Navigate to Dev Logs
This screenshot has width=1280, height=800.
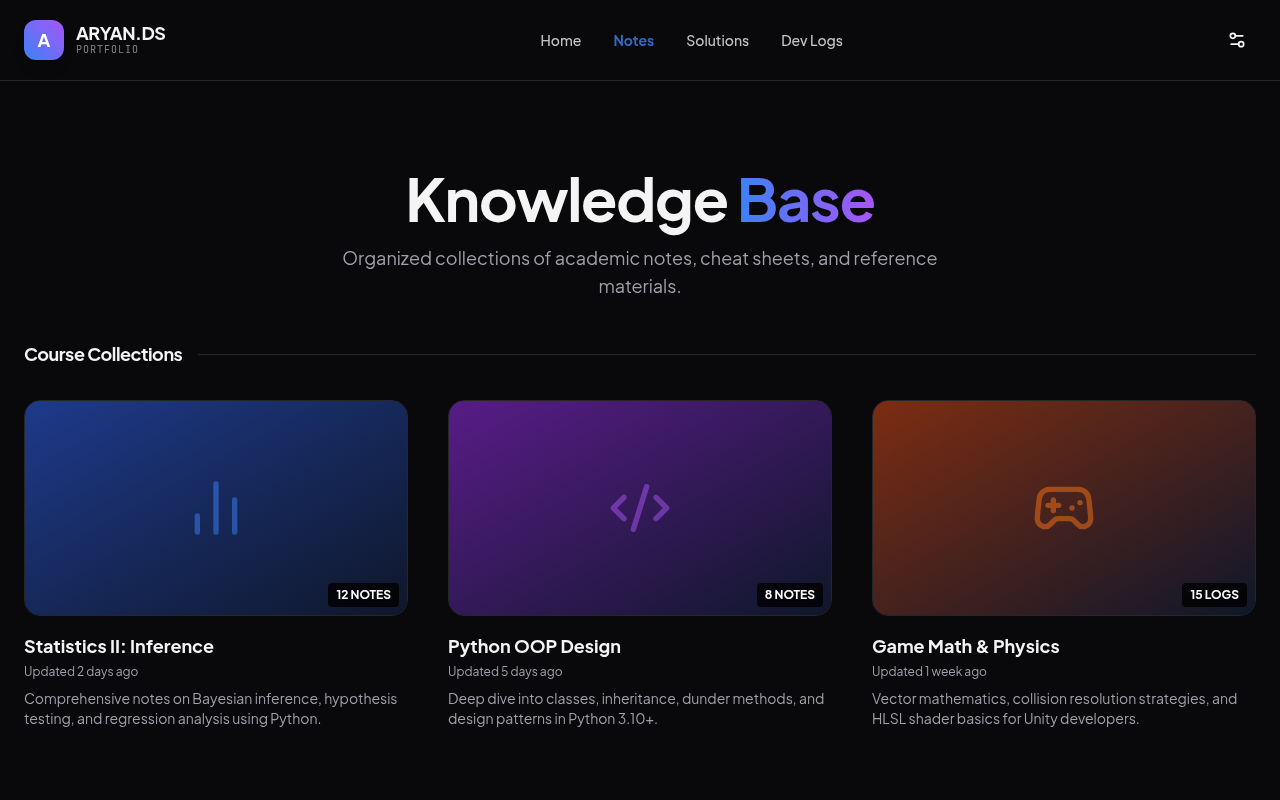(811, 41)
